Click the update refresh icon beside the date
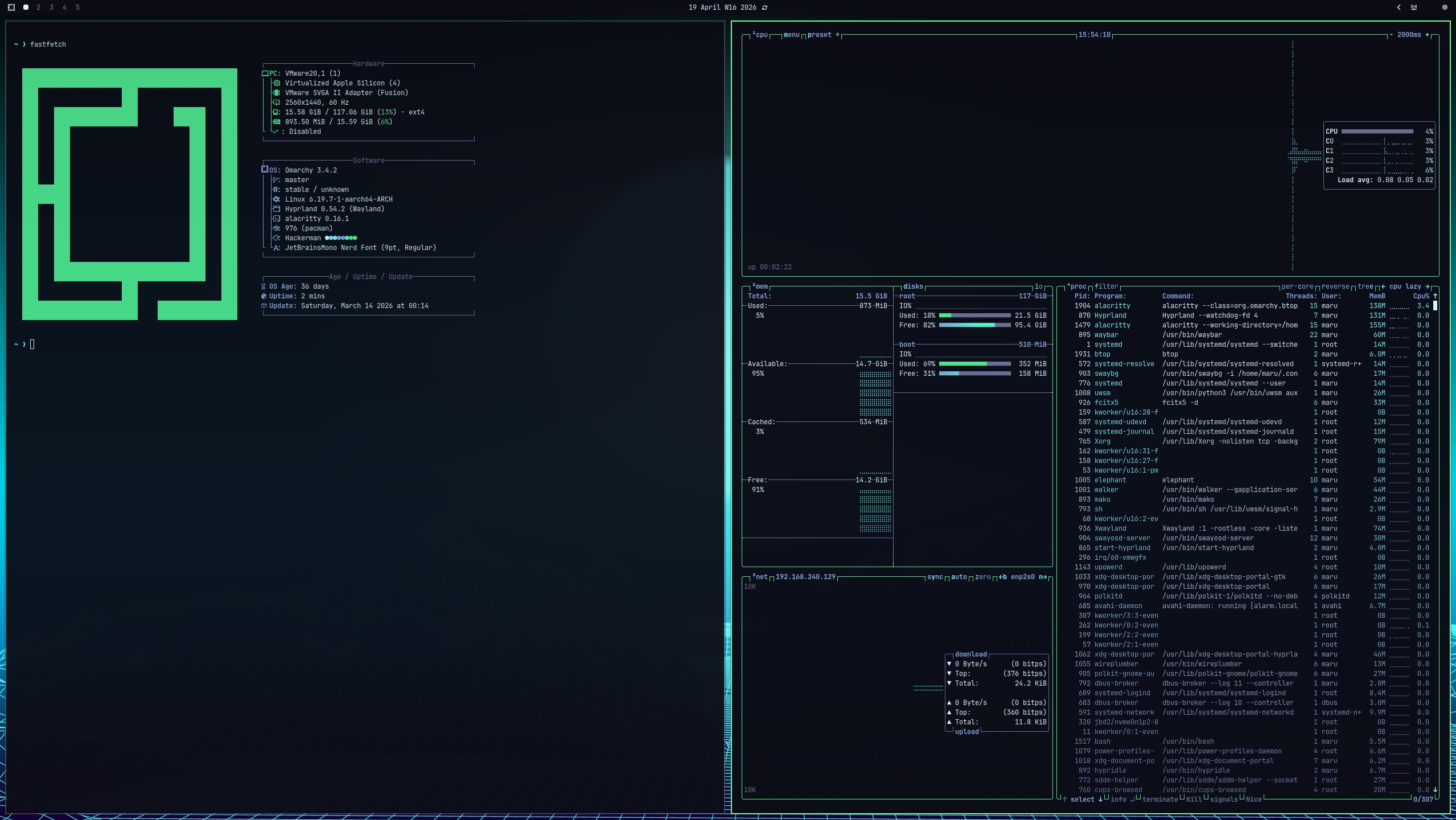This screenshot has width=1456, height=820. coord(764,7)
